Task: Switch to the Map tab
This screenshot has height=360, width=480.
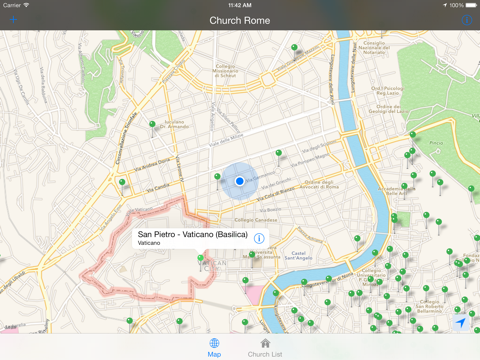Action: 214,347
